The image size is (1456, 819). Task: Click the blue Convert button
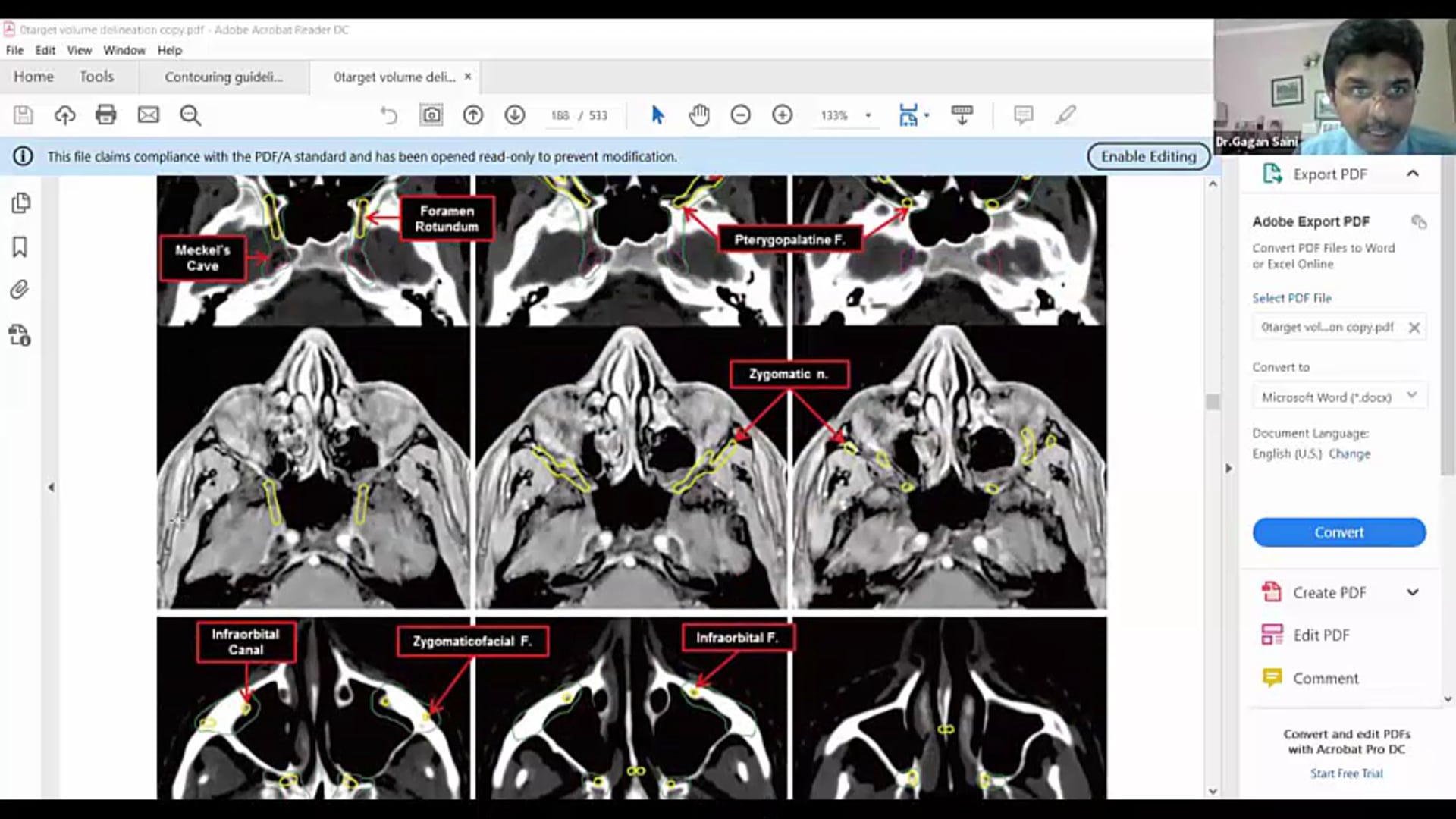tap(1338, 532)
